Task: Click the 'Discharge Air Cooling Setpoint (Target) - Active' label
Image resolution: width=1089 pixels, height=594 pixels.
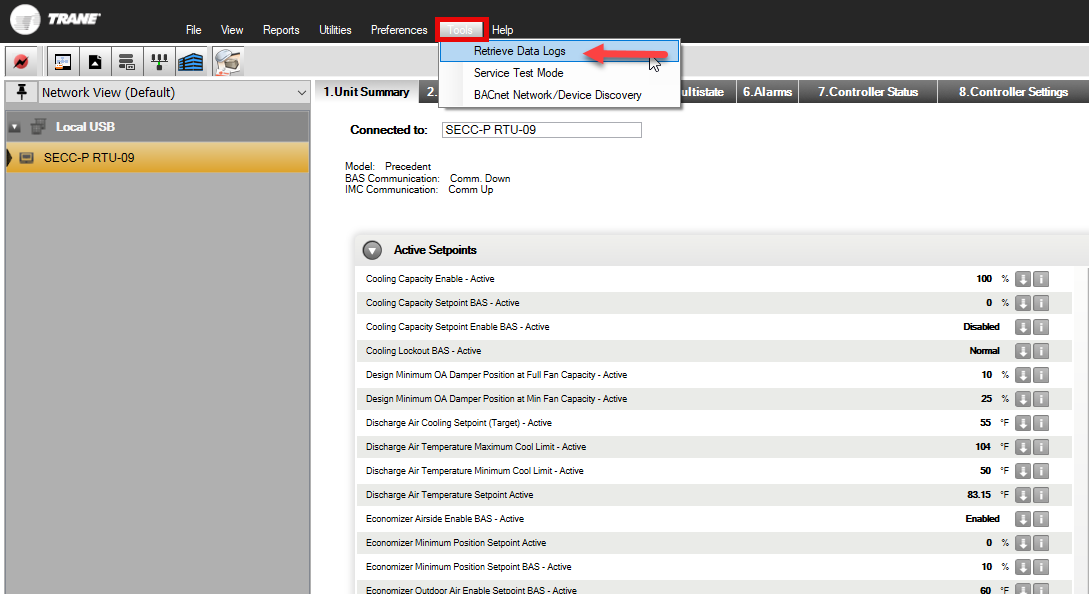Action: (458, 423)
